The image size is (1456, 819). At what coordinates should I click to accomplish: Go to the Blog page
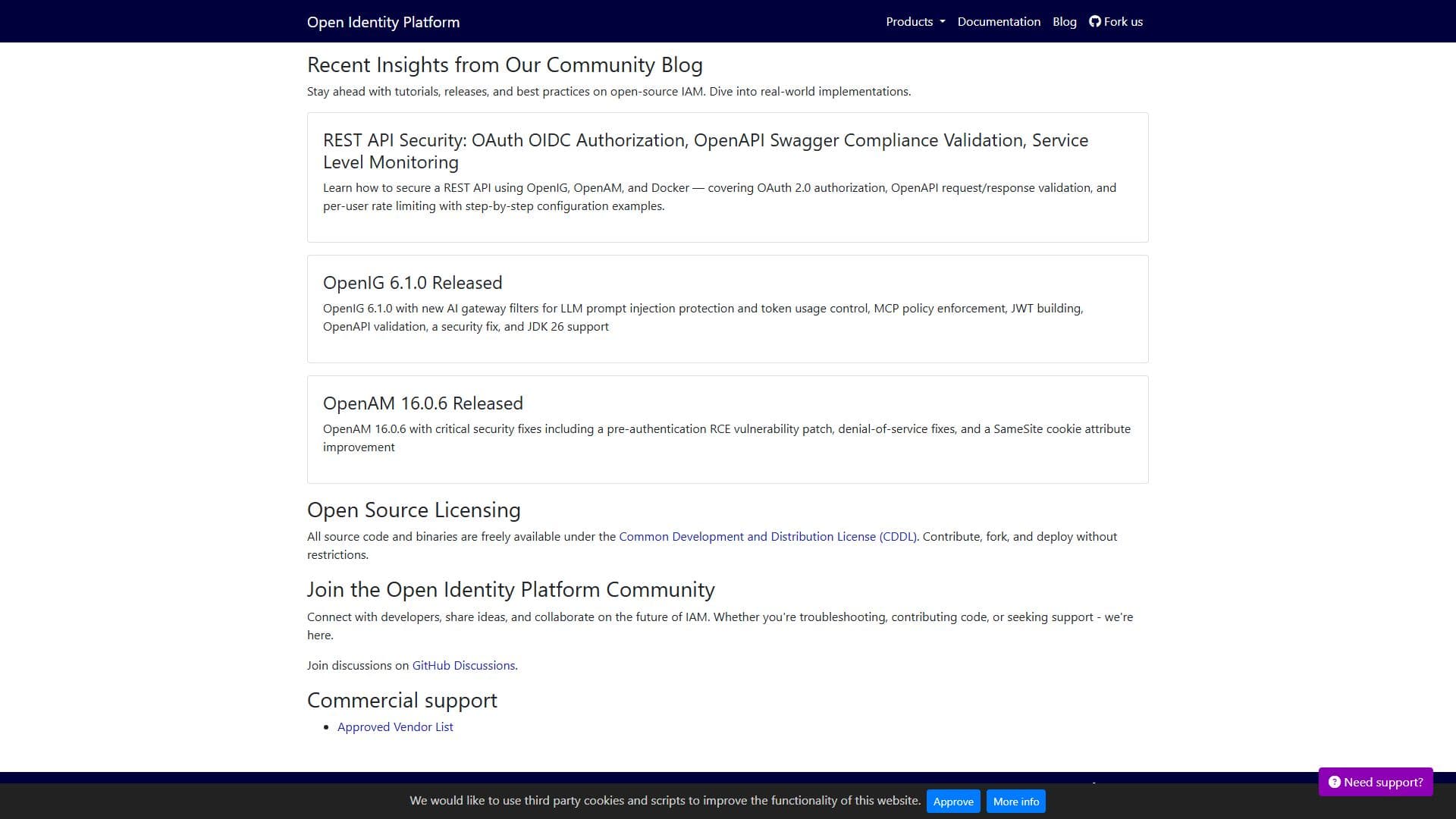pos(1064,21)
